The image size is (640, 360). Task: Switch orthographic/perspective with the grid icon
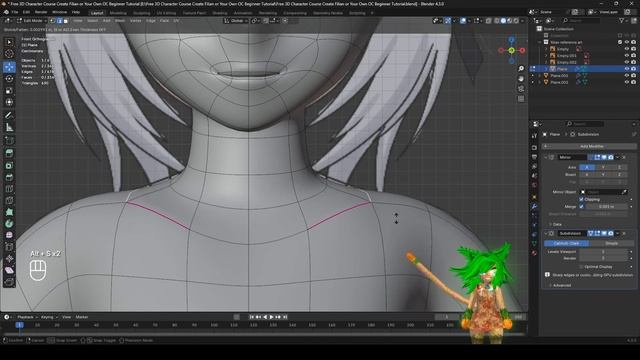tap(521, 99)
